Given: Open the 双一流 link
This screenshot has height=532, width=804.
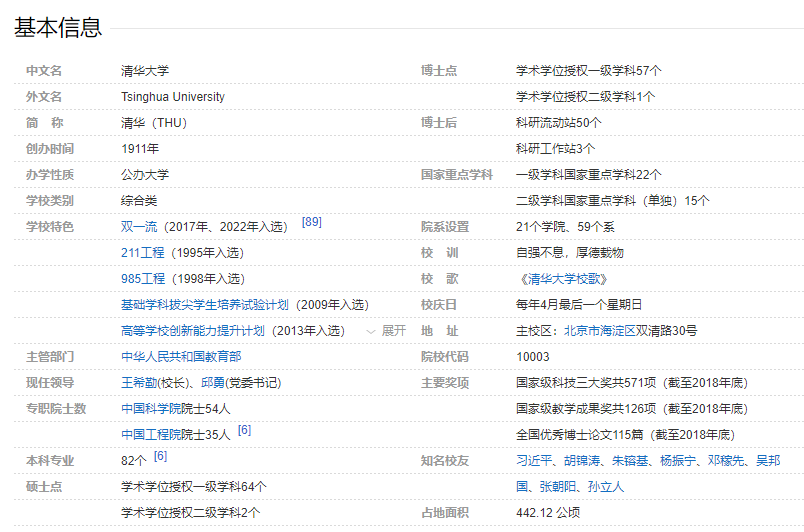Looking at the screenshot, I should tap(139, 227).
